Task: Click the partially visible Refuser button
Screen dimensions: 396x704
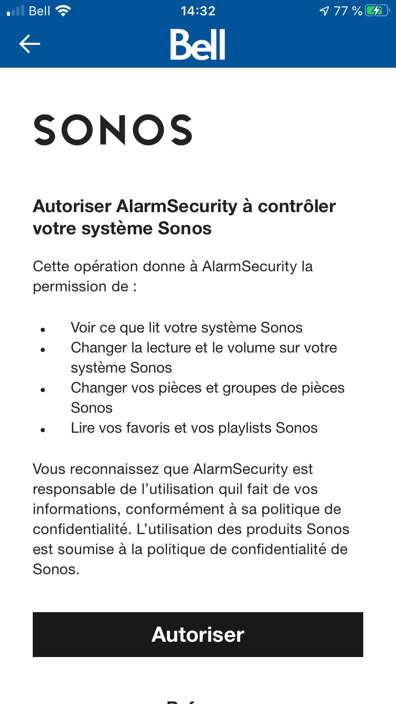Action: tap(198, 700)
